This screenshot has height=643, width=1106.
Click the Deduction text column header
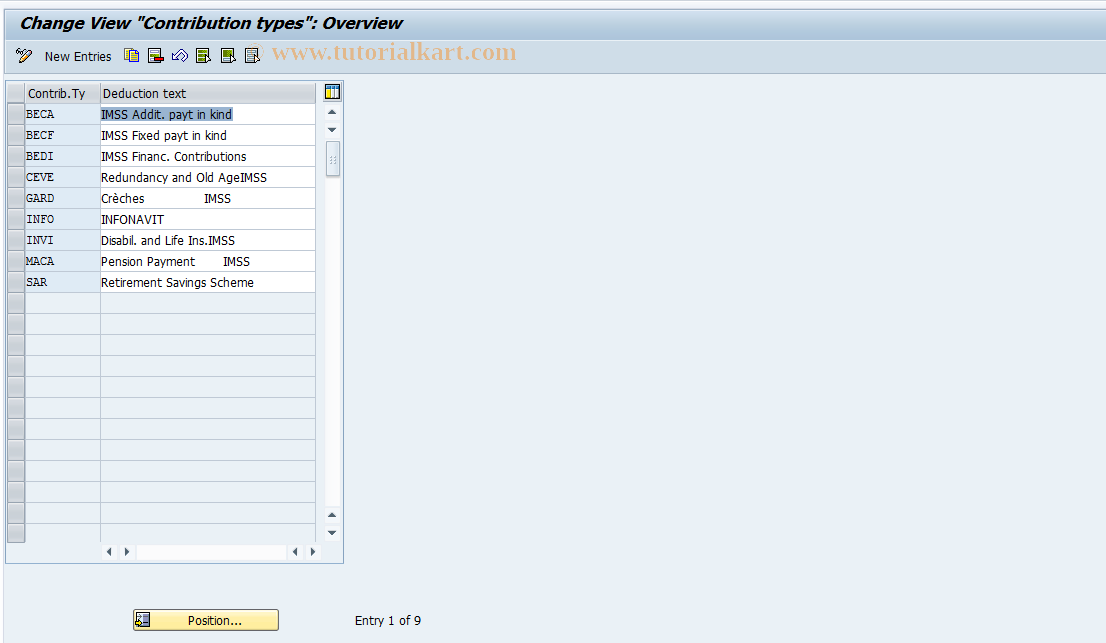click(x=208, y=93)
